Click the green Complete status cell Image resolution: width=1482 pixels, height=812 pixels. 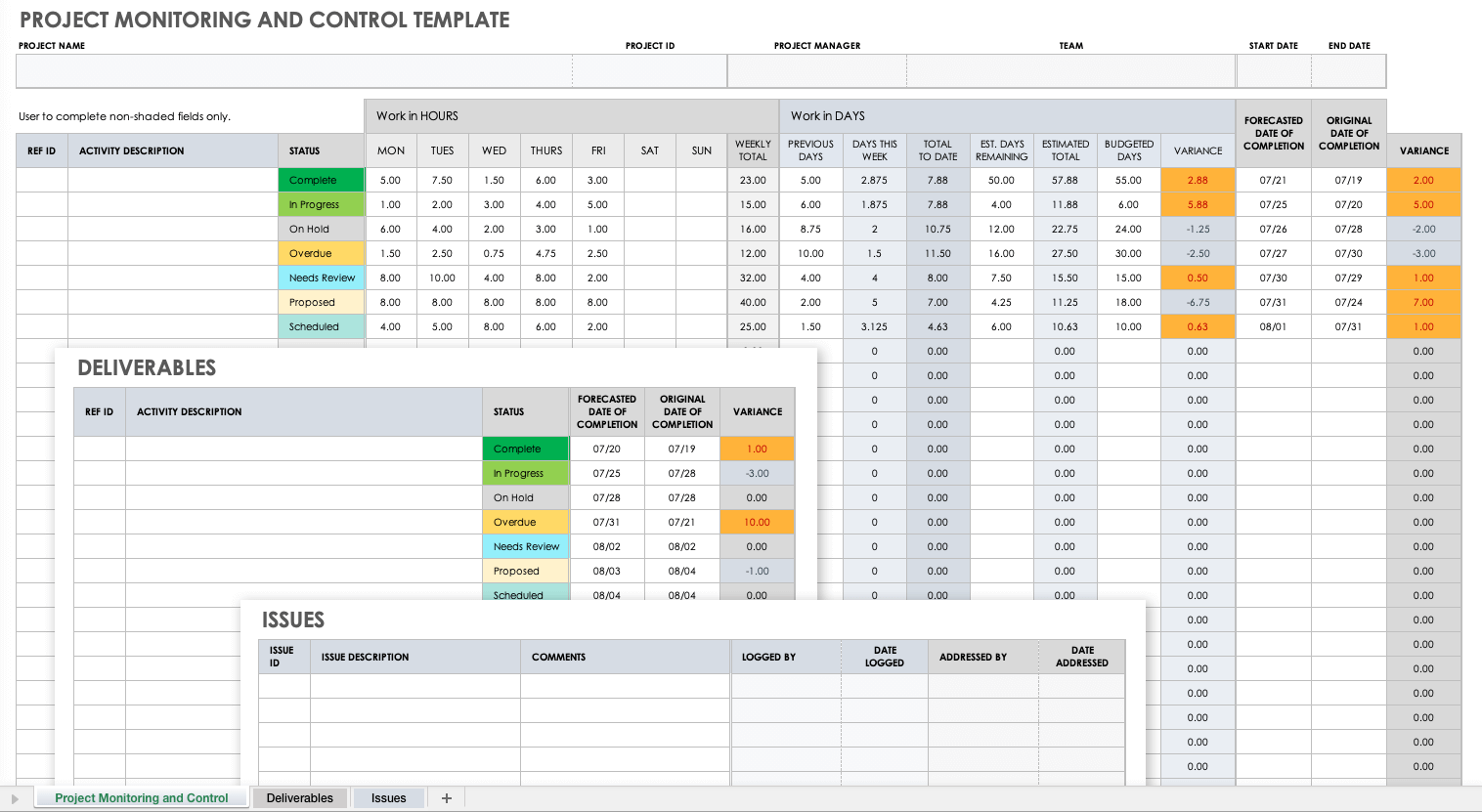click(x=322, y=180)
